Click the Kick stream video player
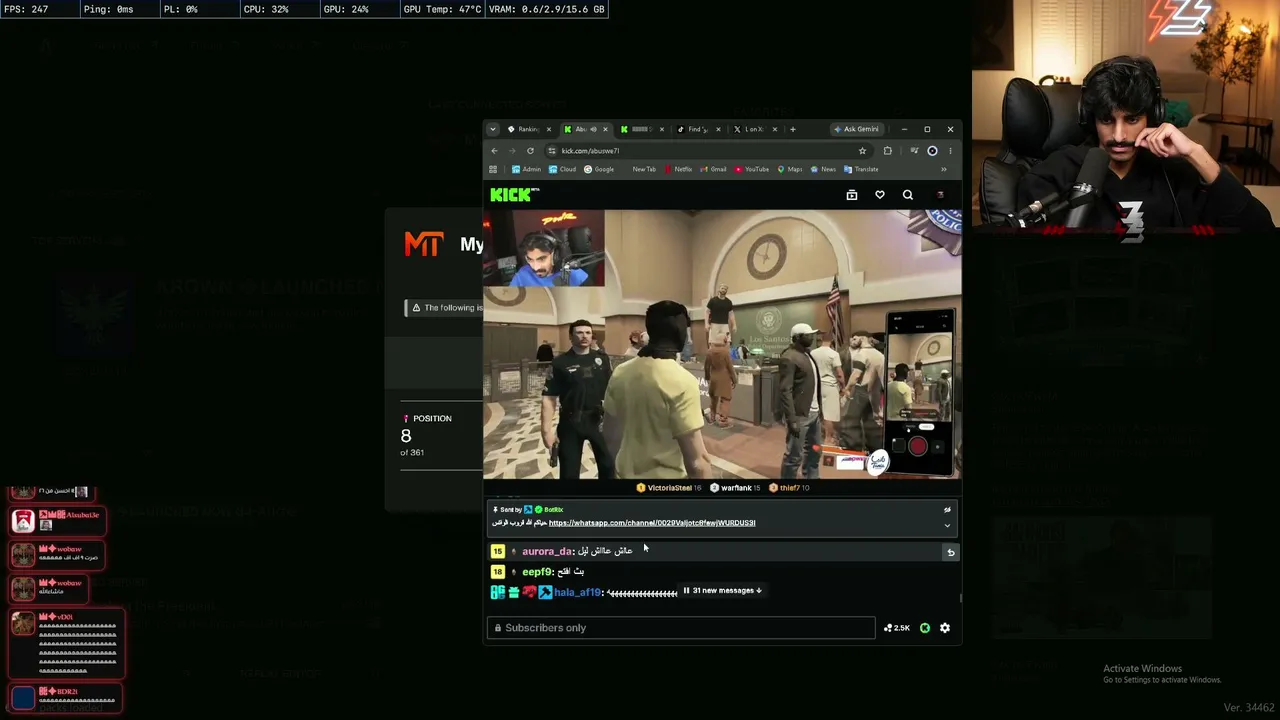This screenshot has height=720, width=1280. click(x=722, y=344)
